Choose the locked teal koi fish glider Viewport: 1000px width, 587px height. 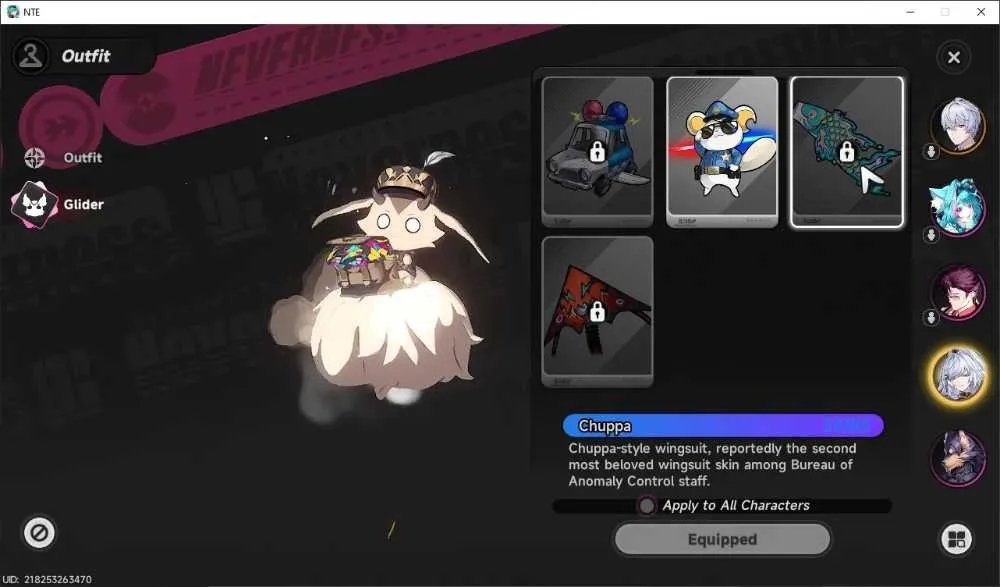(x=847, y=151)
